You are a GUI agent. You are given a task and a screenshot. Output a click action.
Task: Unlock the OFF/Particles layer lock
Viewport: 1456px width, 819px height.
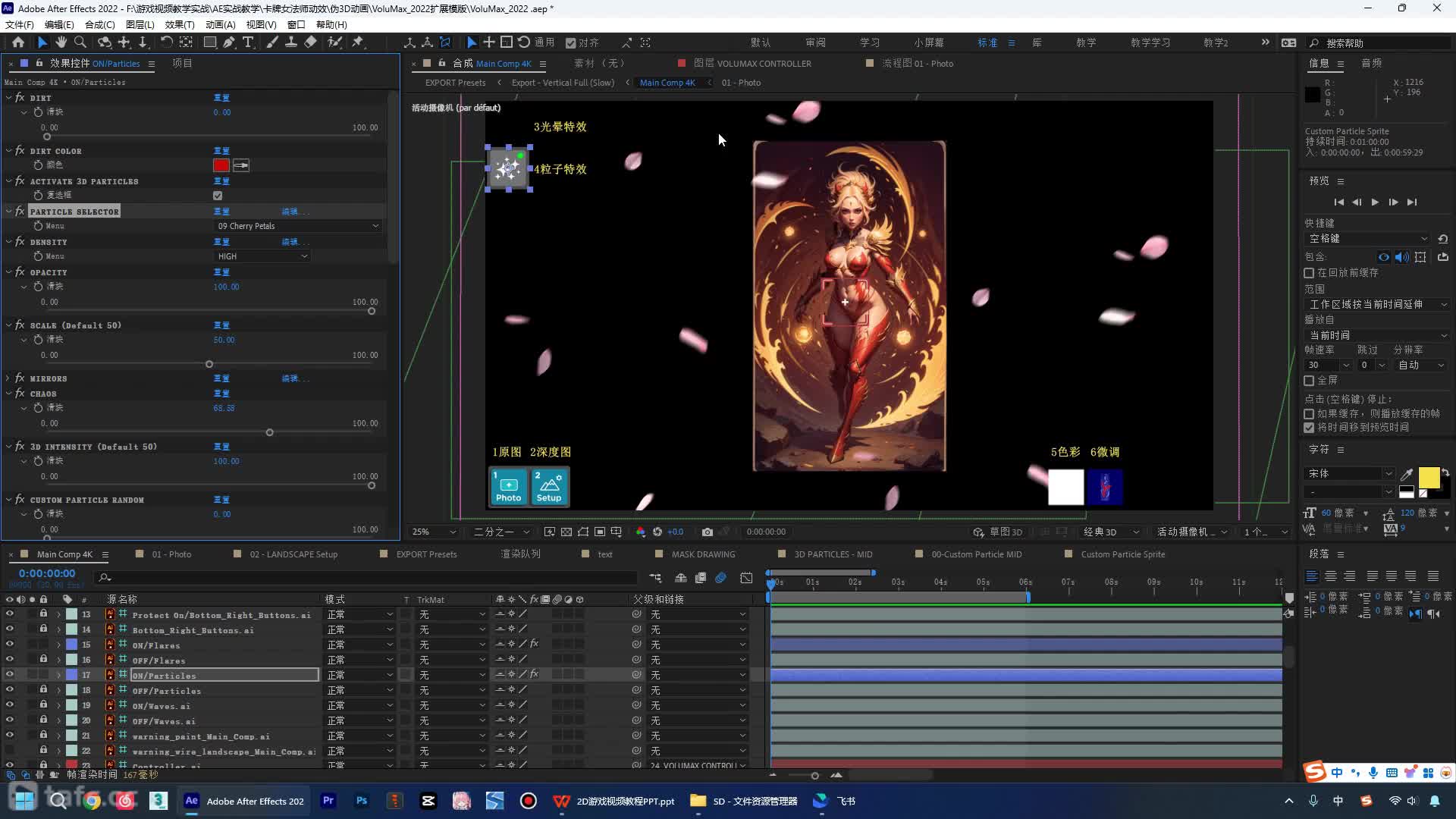point(43,690)
